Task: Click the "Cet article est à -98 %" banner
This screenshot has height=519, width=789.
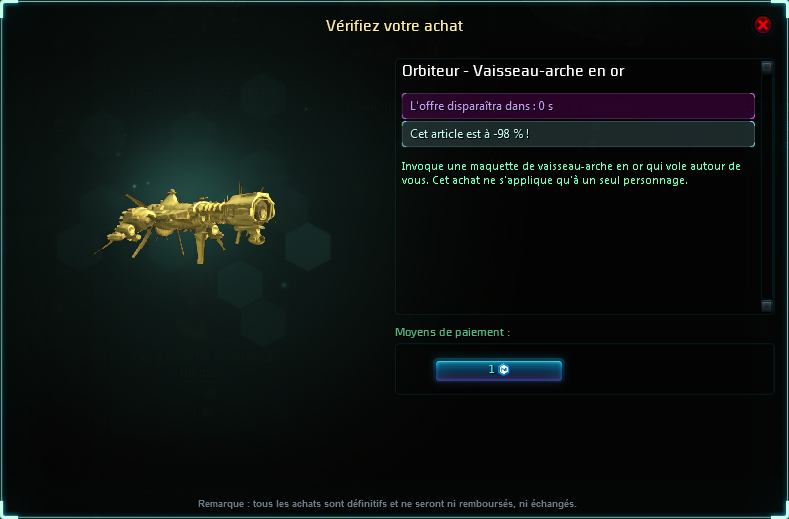Action: 578,134
